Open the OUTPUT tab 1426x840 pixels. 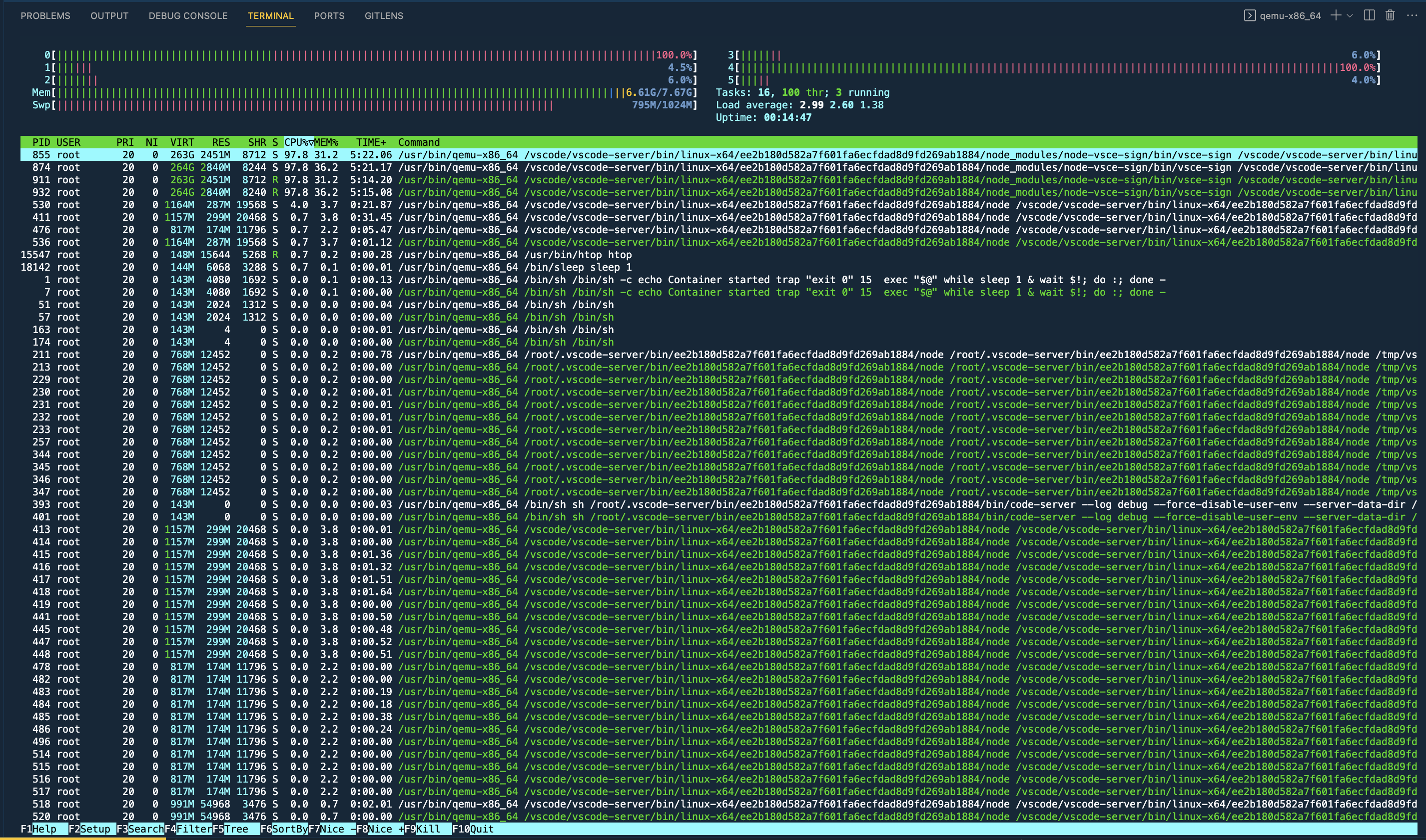click(109, 15)
